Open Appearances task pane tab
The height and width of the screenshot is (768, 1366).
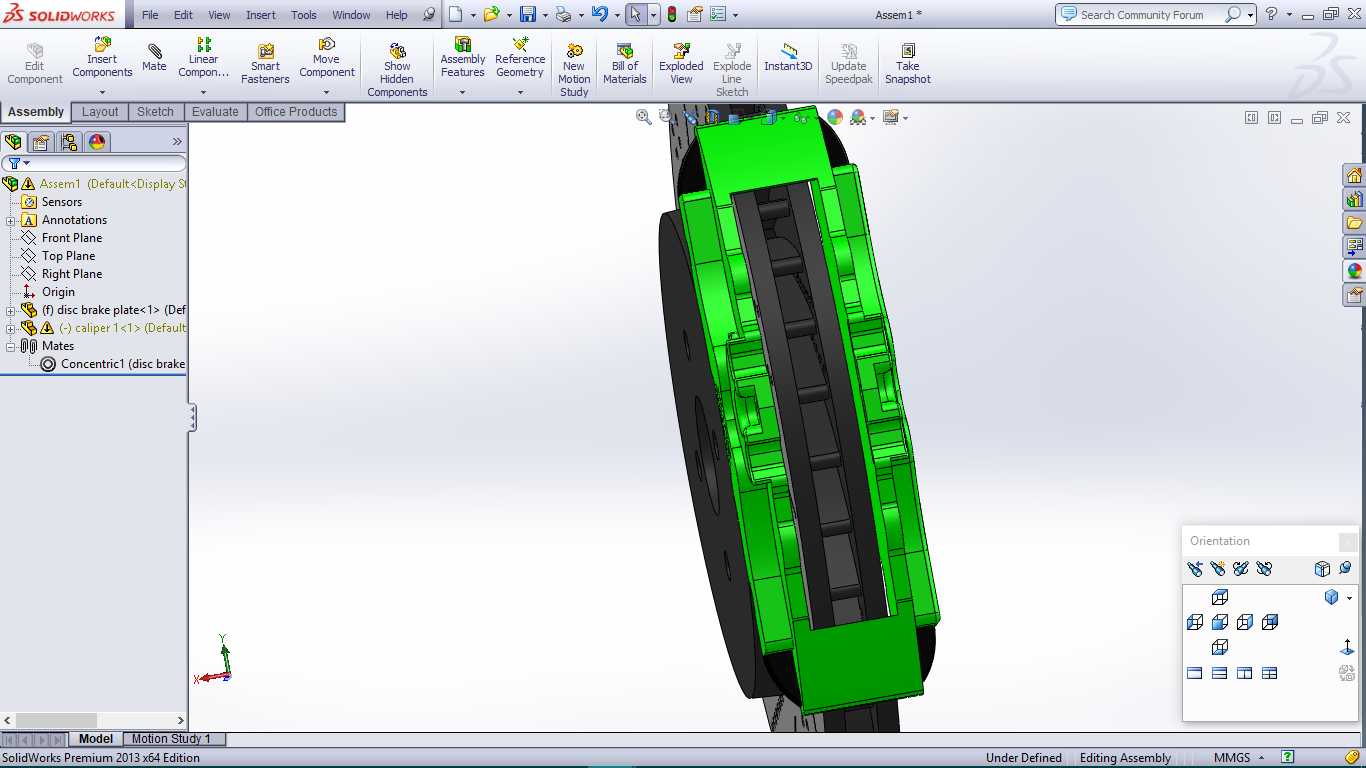click(1355, 271)
